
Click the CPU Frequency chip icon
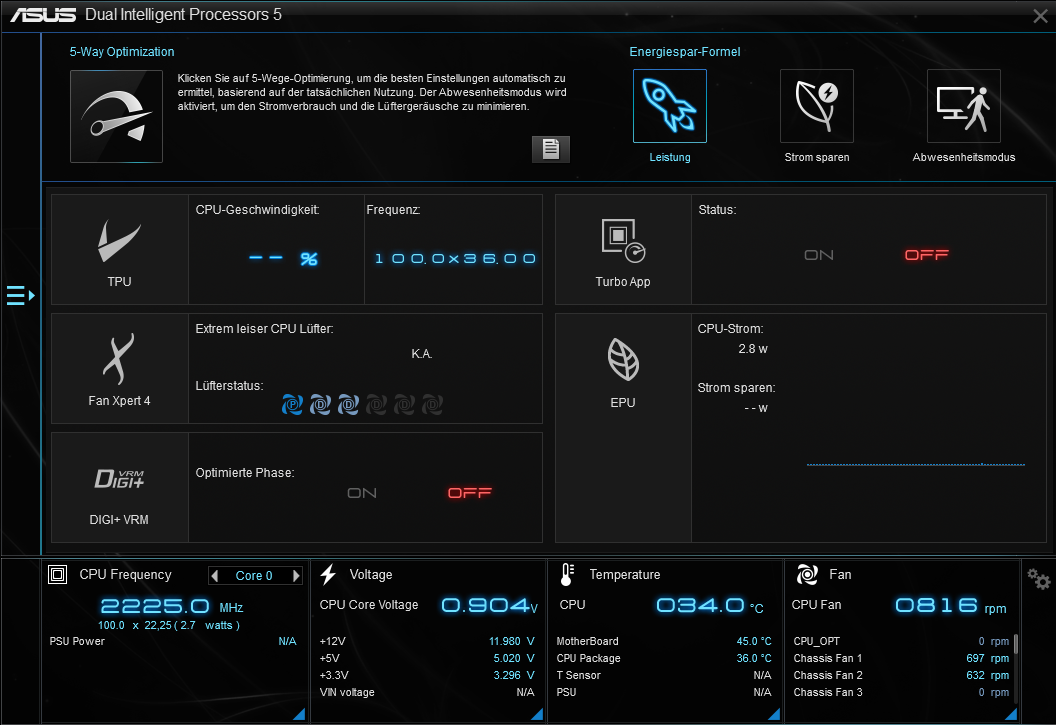point(58,574)
